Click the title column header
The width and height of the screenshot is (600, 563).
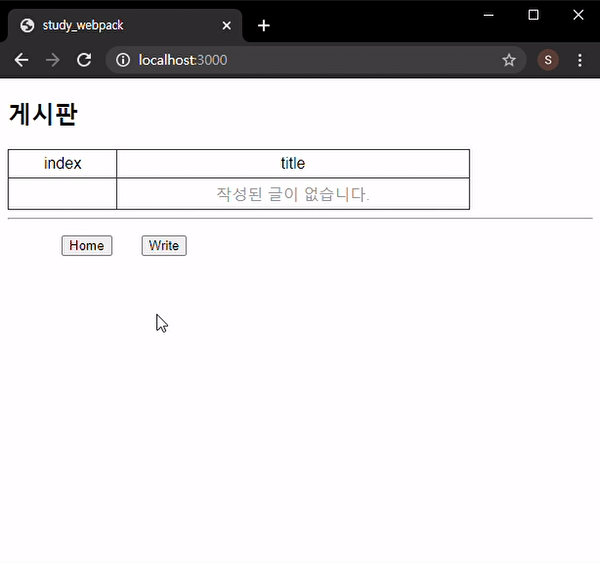click(293, 163)
